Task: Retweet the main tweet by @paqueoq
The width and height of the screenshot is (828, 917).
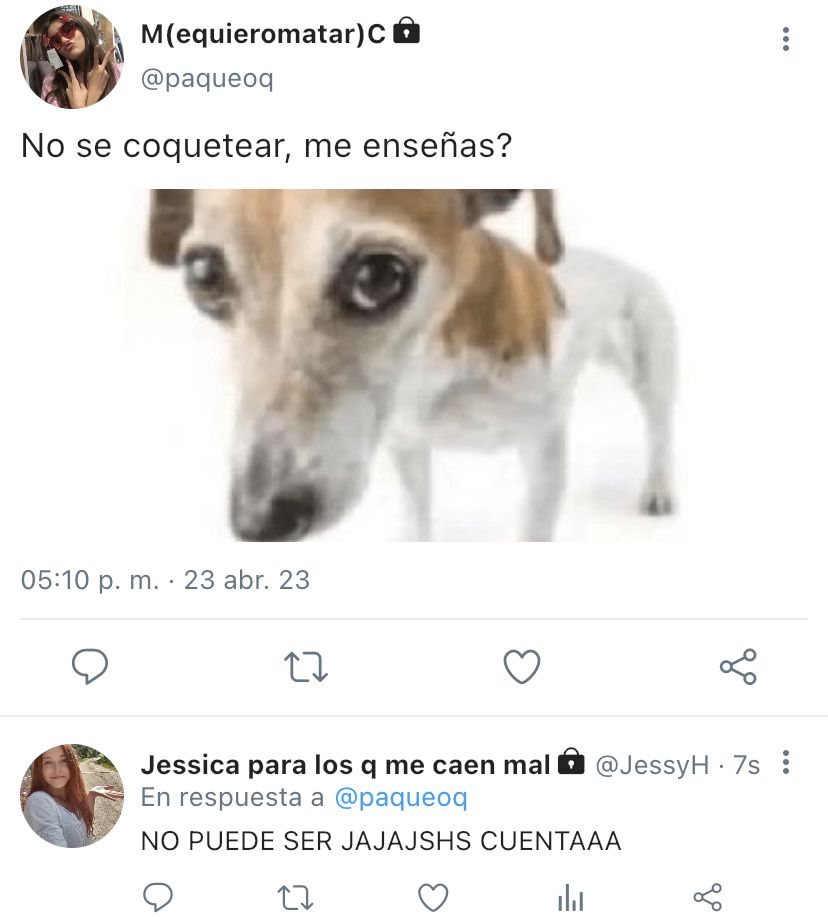Action: click(305, 667)
